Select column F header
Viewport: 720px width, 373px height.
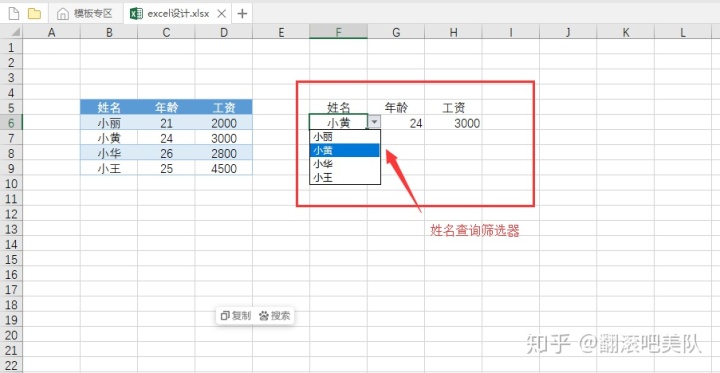click(x=338, y=32)
